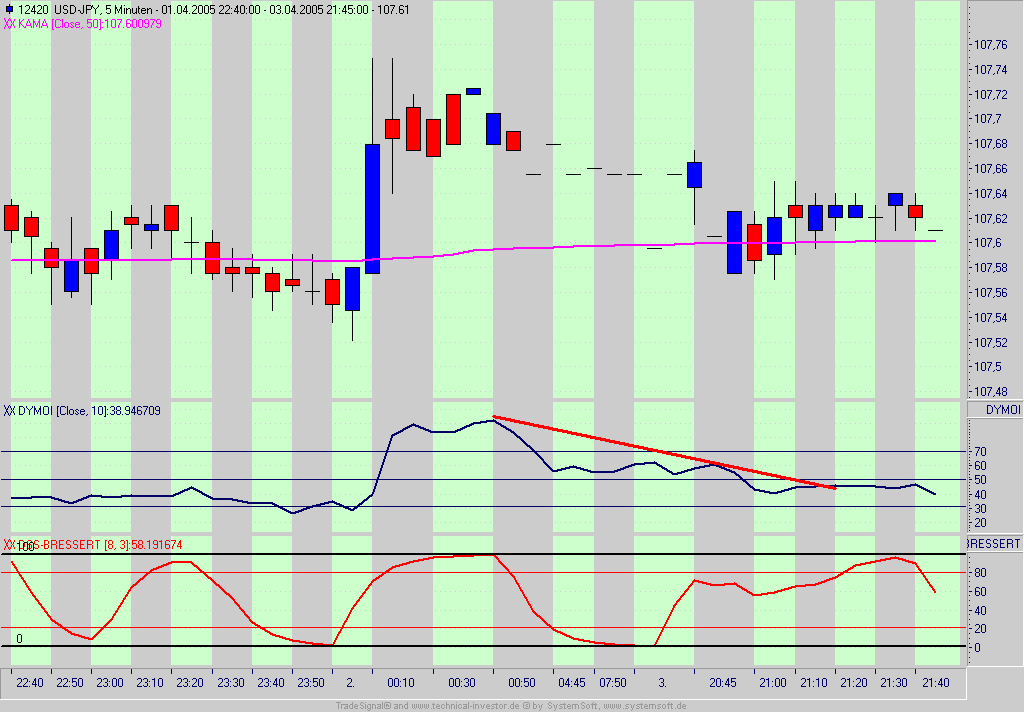
Task: Click the 107,56 price axis label
Action: (991, 293)
